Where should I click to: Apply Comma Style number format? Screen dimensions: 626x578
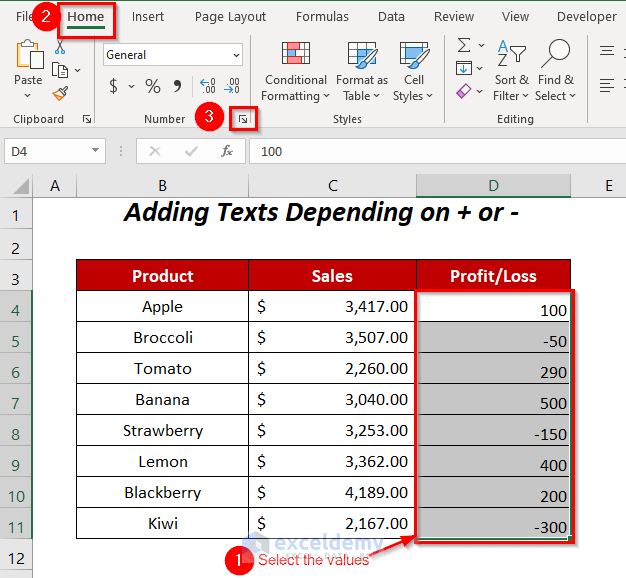click(178, 87)
